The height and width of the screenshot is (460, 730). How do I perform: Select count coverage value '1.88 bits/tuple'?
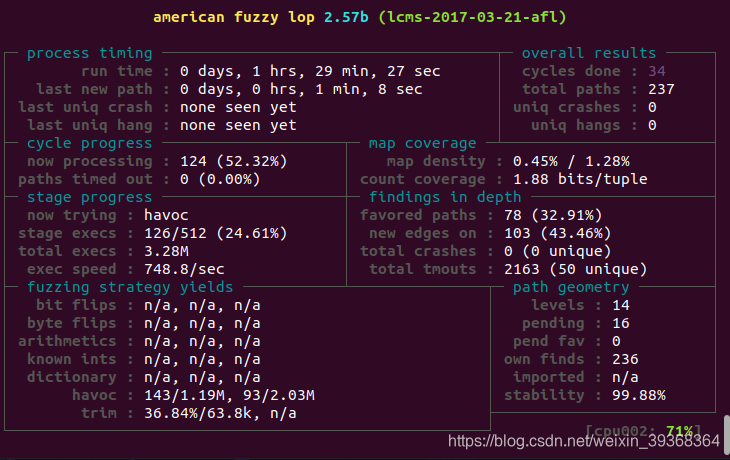point(580,179)
